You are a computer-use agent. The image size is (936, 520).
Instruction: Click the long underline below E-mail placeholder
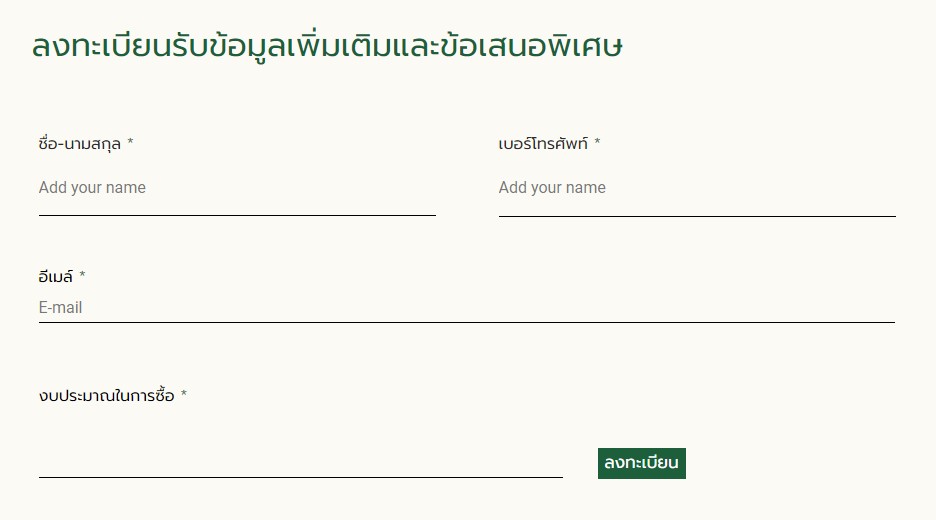coord(466,323)
